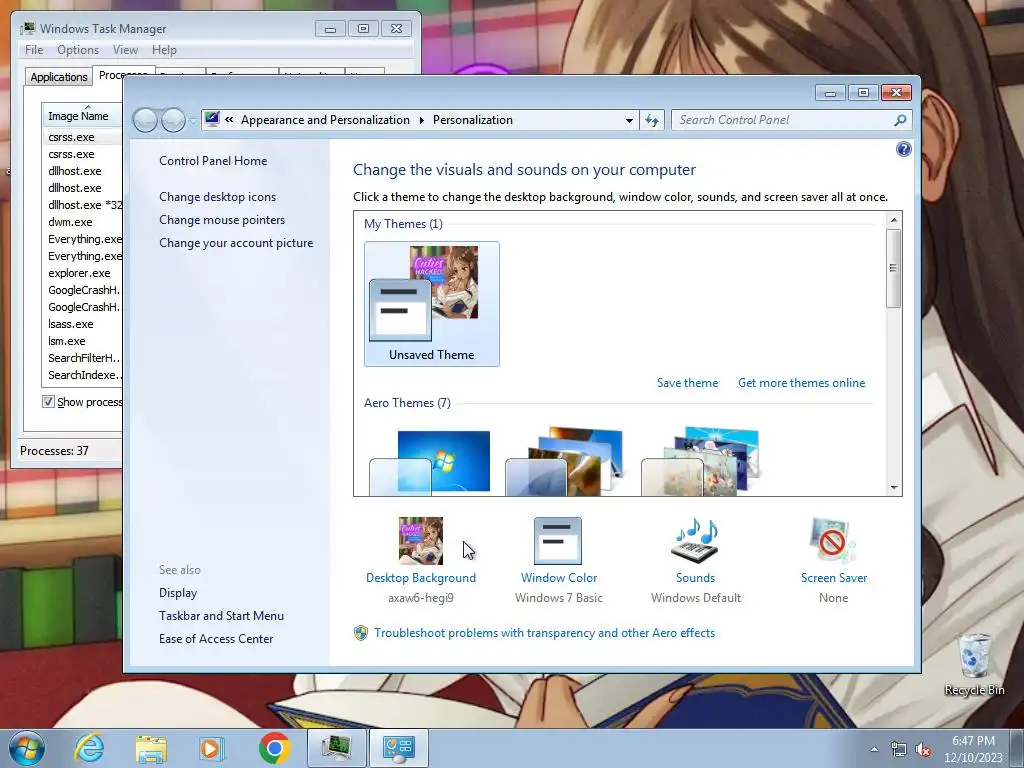This screenshot has width=1024, height=768.
Task: Select the Windows 7 Aero theme thumbnail
Action: [x=430, y=462]
